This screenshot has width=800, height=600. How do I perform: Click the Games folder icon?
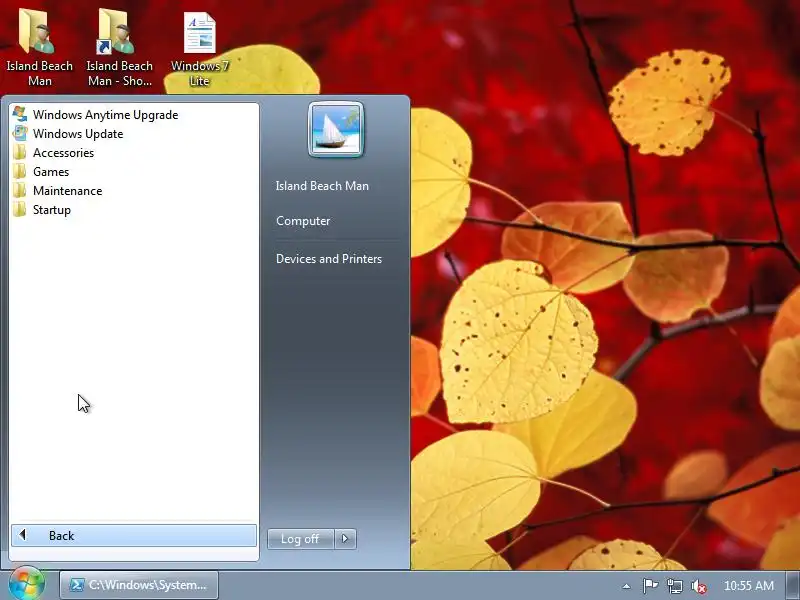(20, 171)
